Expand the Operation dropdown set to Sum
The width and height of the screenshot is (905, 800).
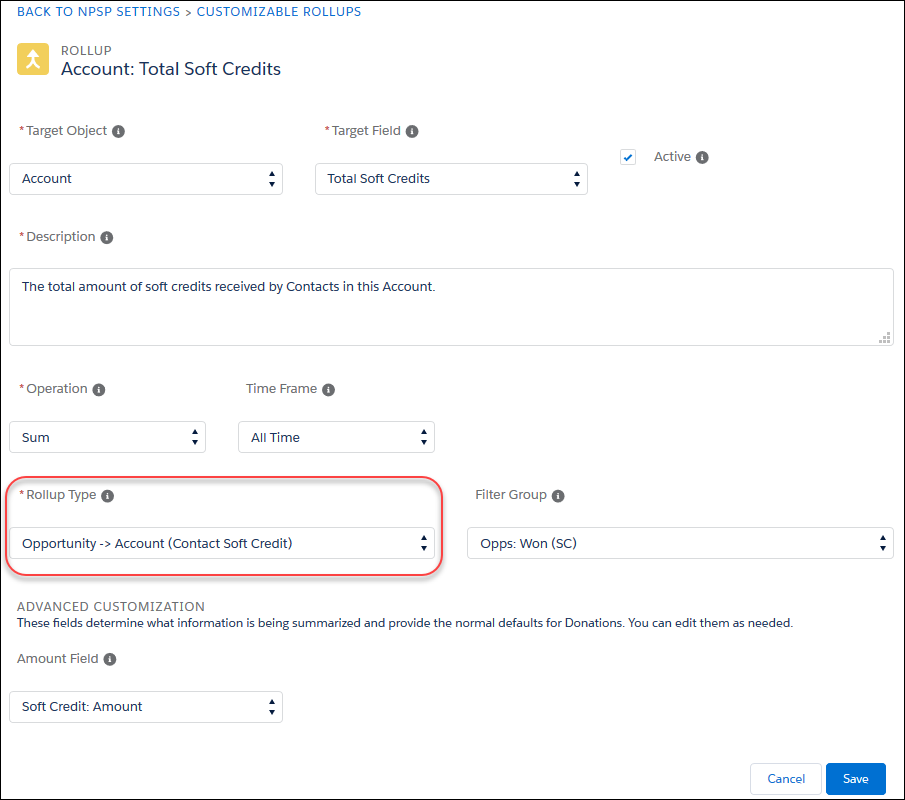point(107,437)
